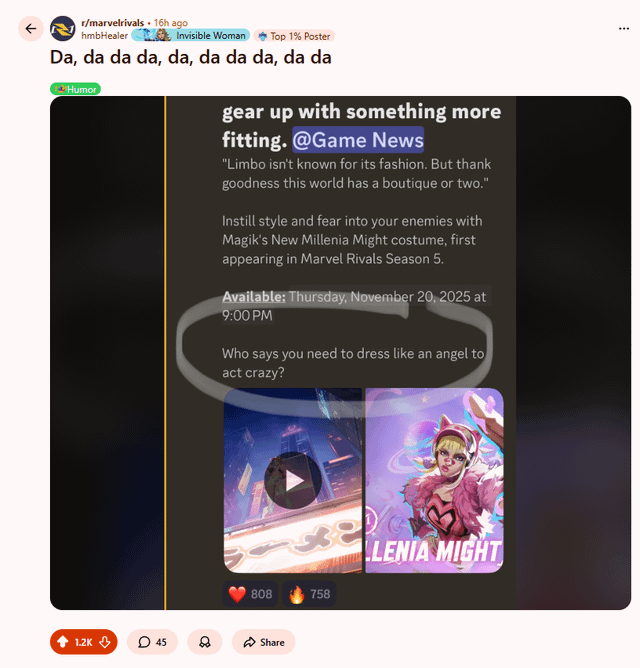640x668 pixels.
Task: Open the 45 comments
Action: [152, 642]
